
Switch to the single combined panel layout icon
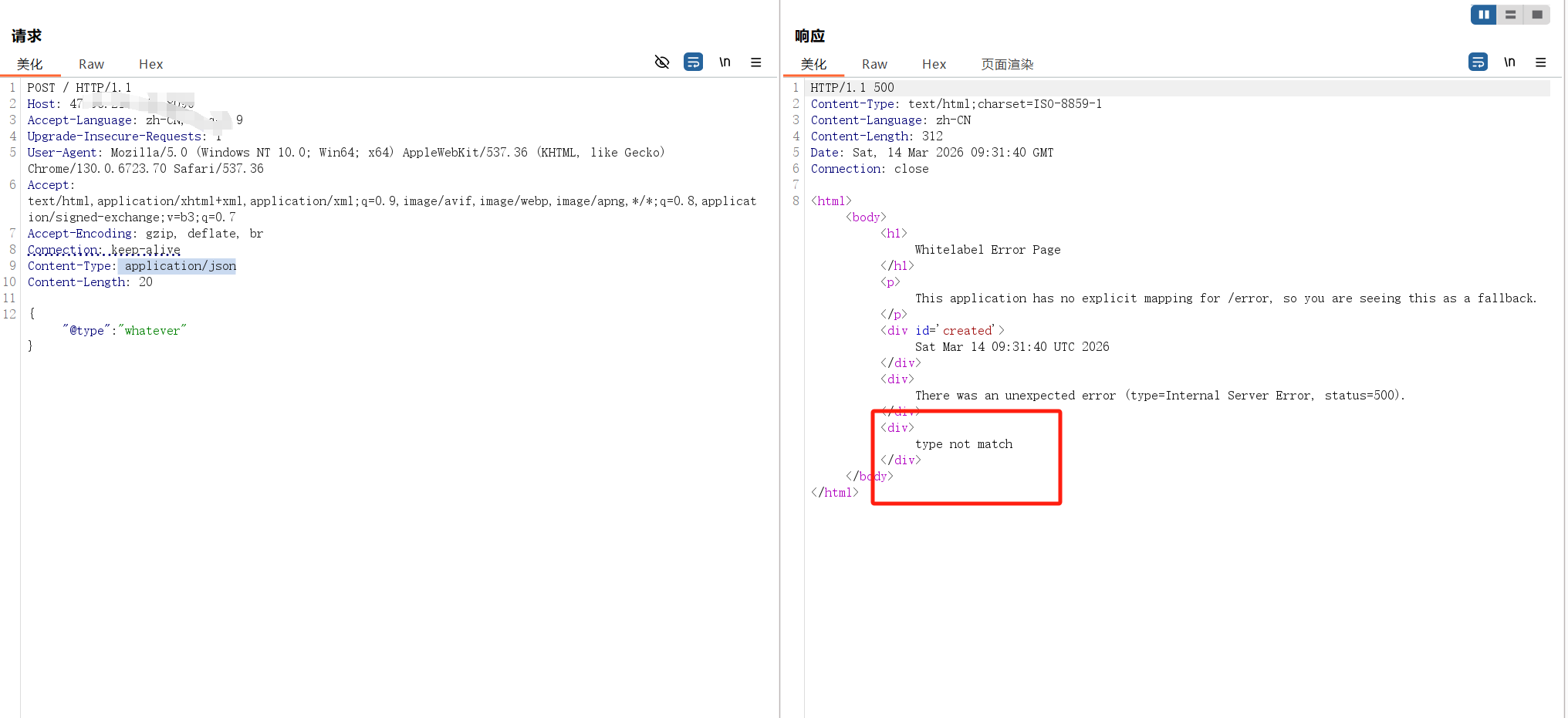[x=1536, y=15]
